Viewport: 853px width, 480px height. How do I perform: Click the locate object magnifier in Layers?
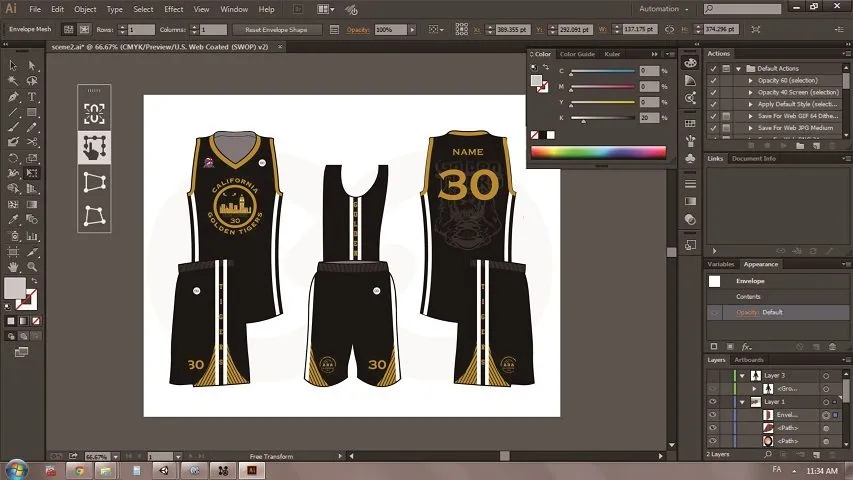click(768, 454)
